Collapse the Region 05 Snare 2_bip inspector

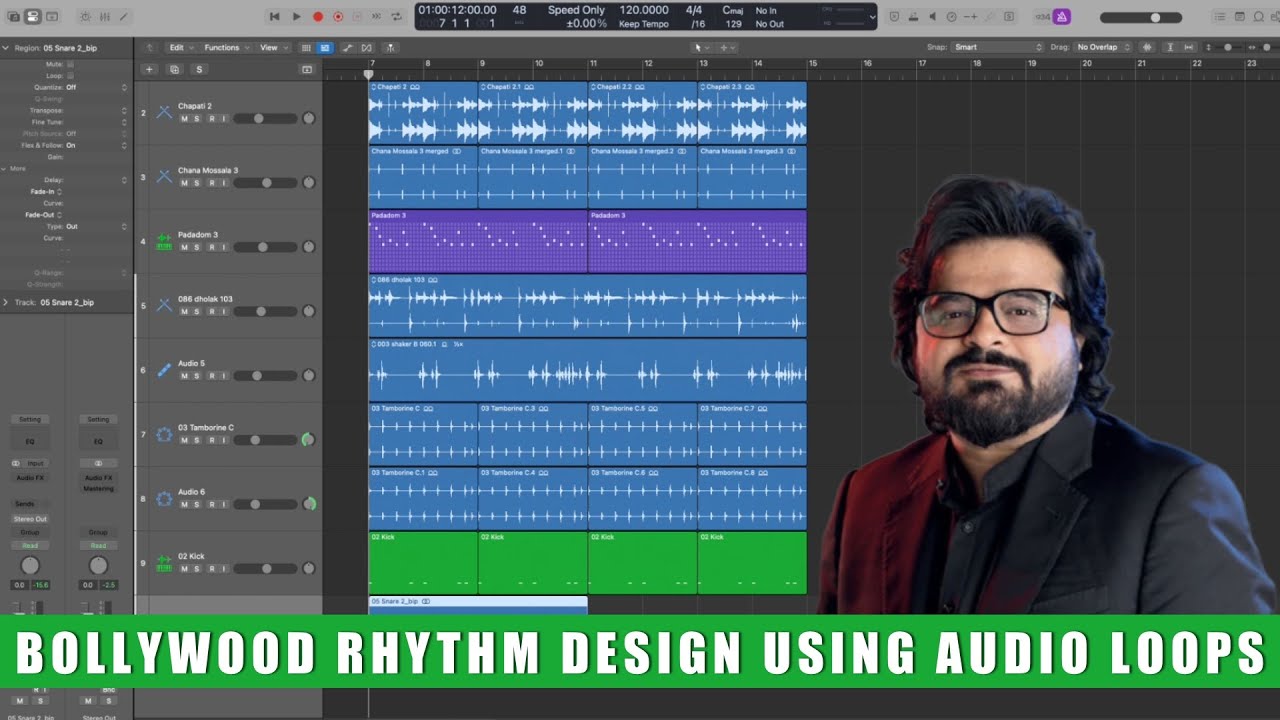5,47
